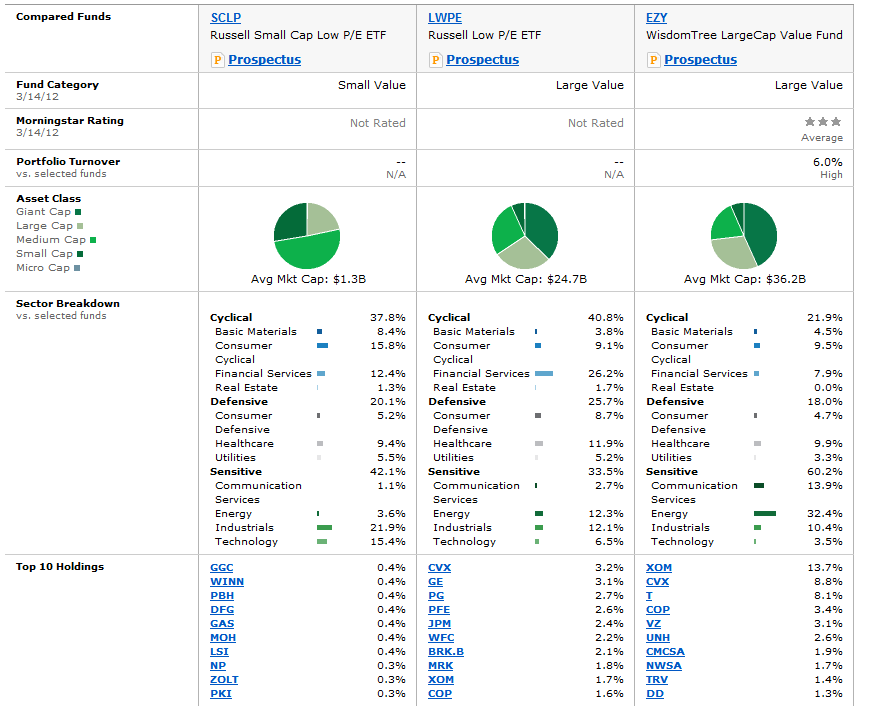Click the prospectus P icon under EZY
This screenshot has height=717, width=873.
(x=654, y=60)
